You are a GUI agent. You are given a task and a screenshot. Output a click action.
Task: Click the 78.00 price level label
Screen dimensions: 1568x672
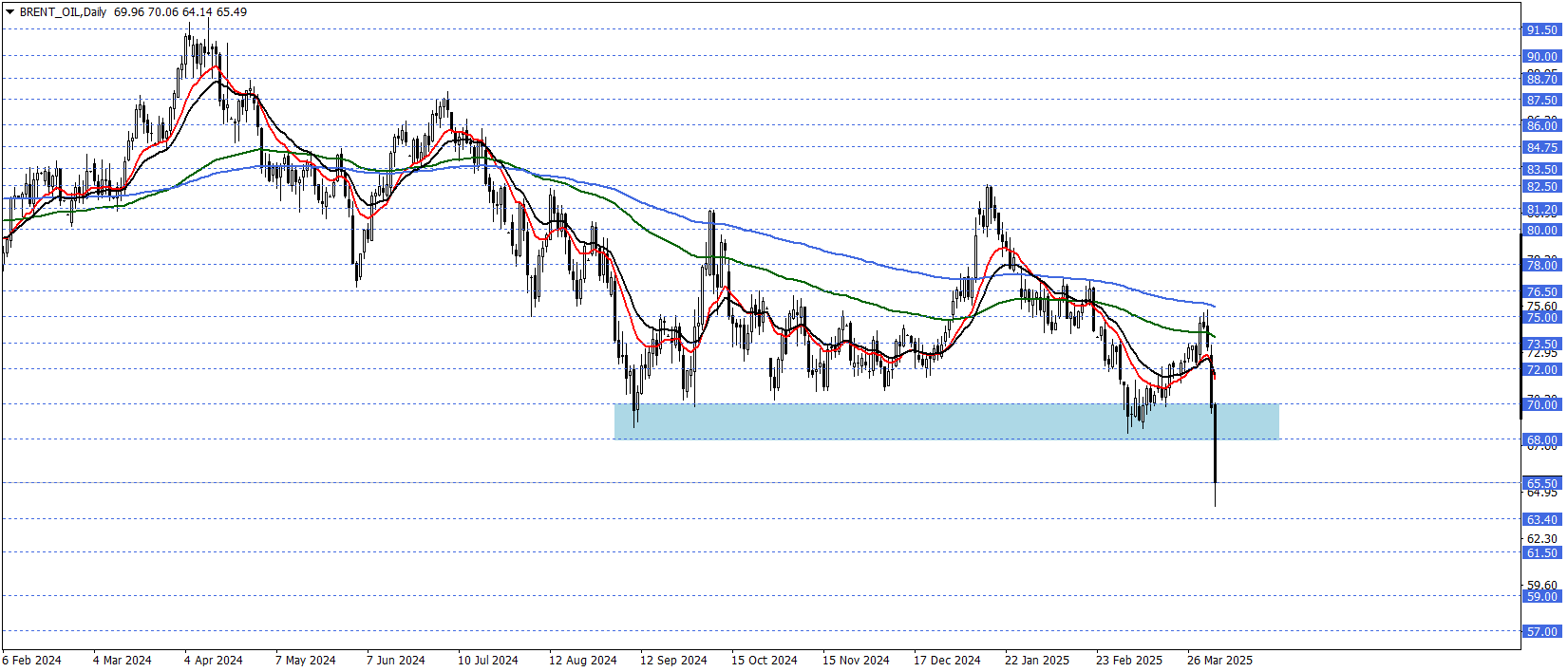1542,266
